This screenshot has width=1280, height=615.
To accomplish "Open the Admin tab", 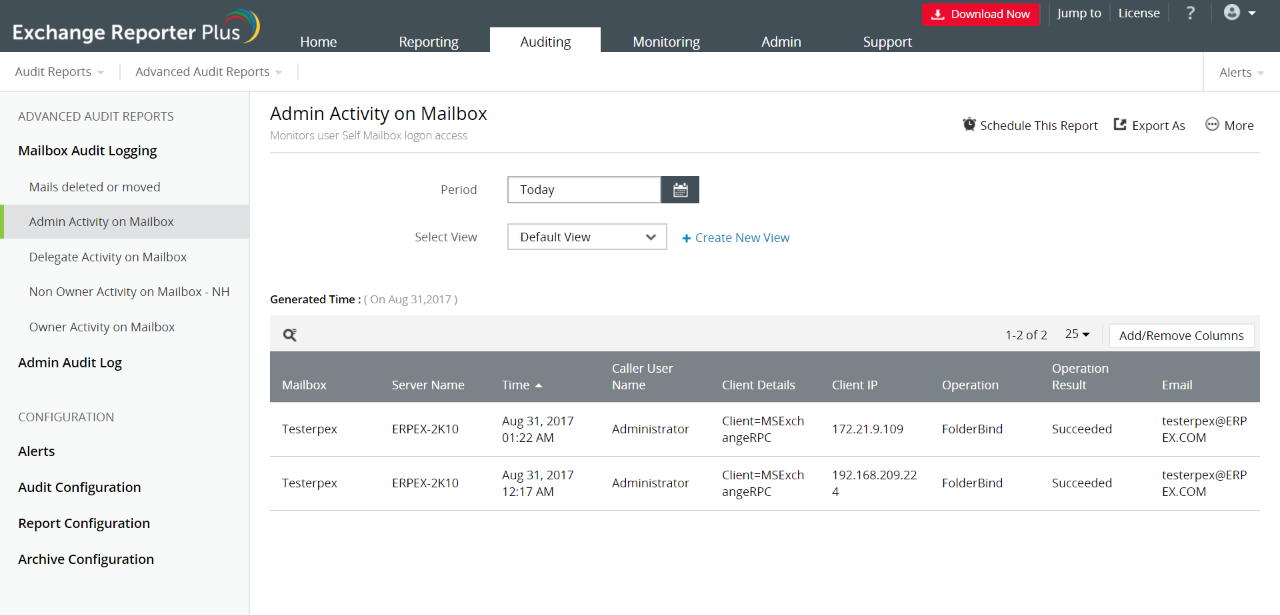I will pyautogui.click(x=781, y=42).
